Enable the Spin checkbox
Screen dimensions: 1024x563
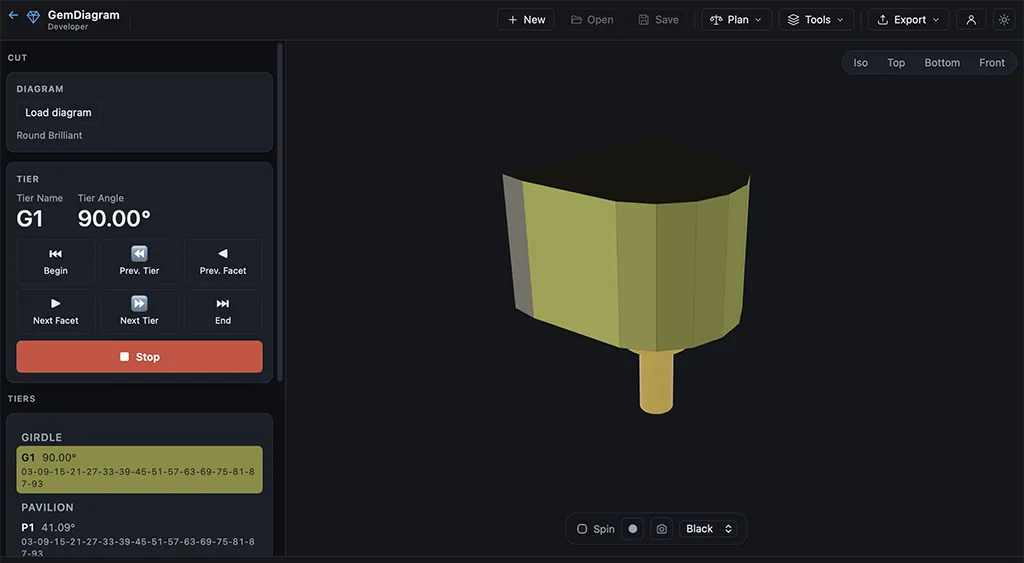[582, 529]
